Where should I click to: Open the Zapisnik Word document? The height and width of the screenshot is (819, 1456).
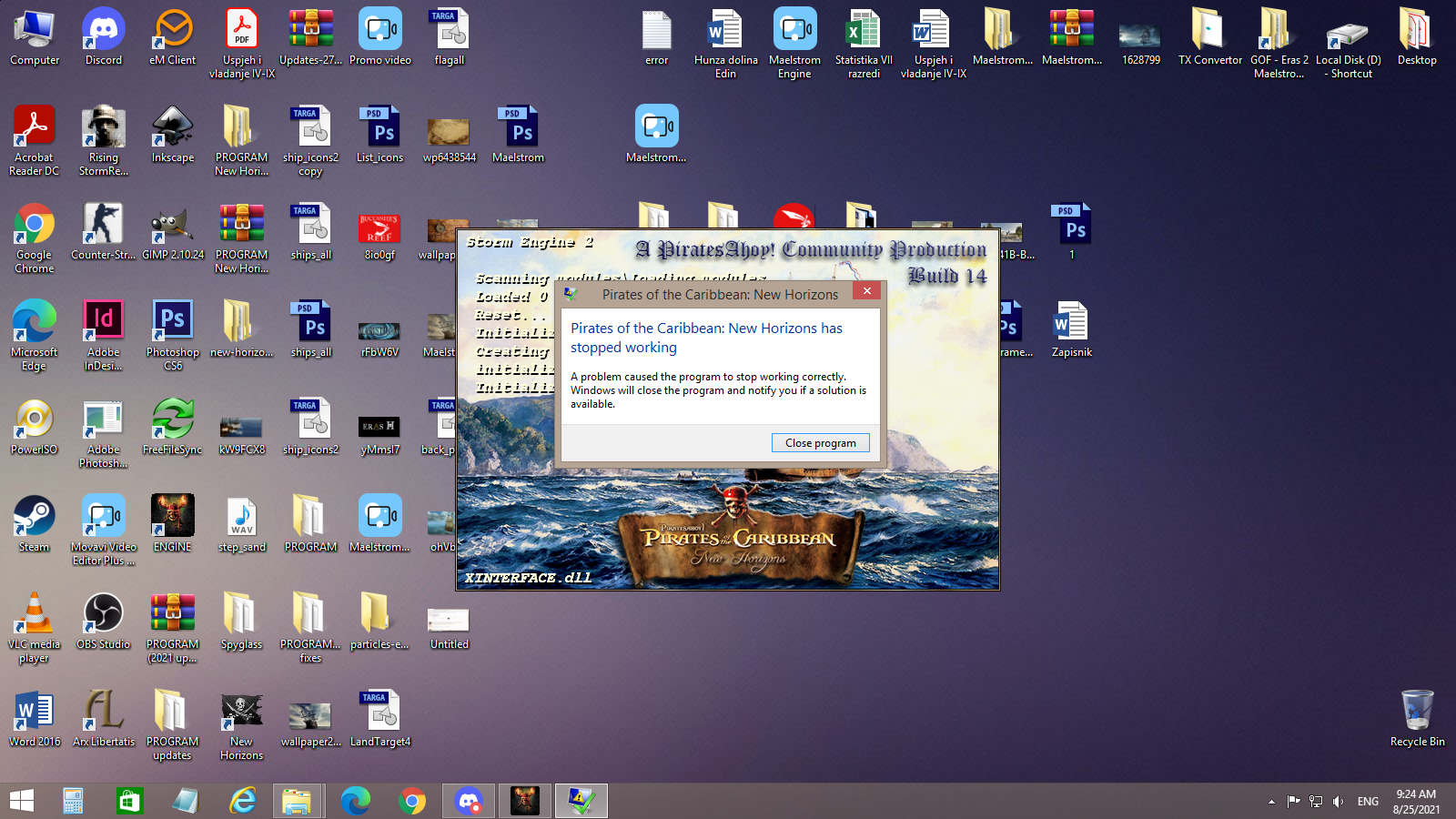click(x=1072, y=329)
